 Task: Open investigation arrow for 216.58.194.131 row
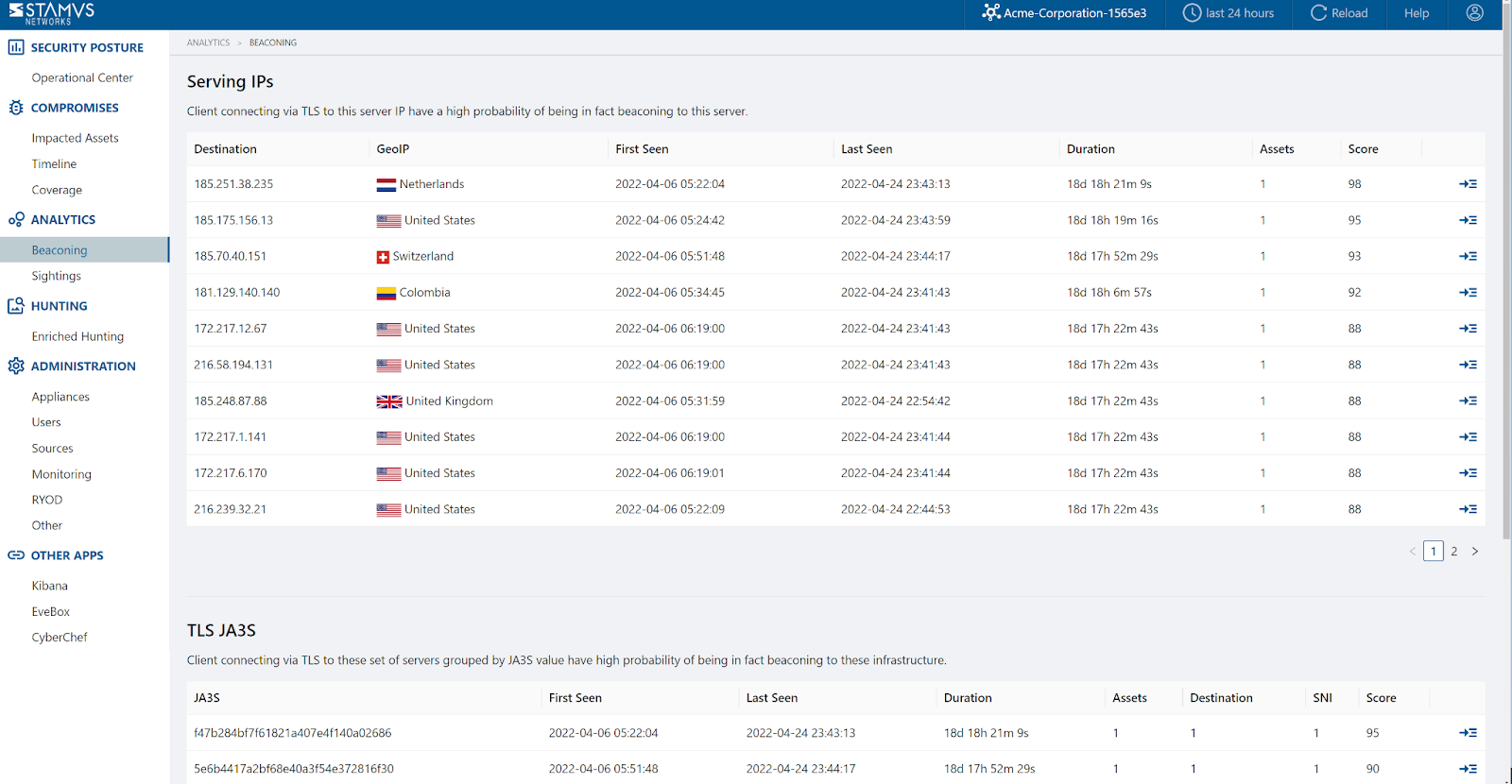1468,365
